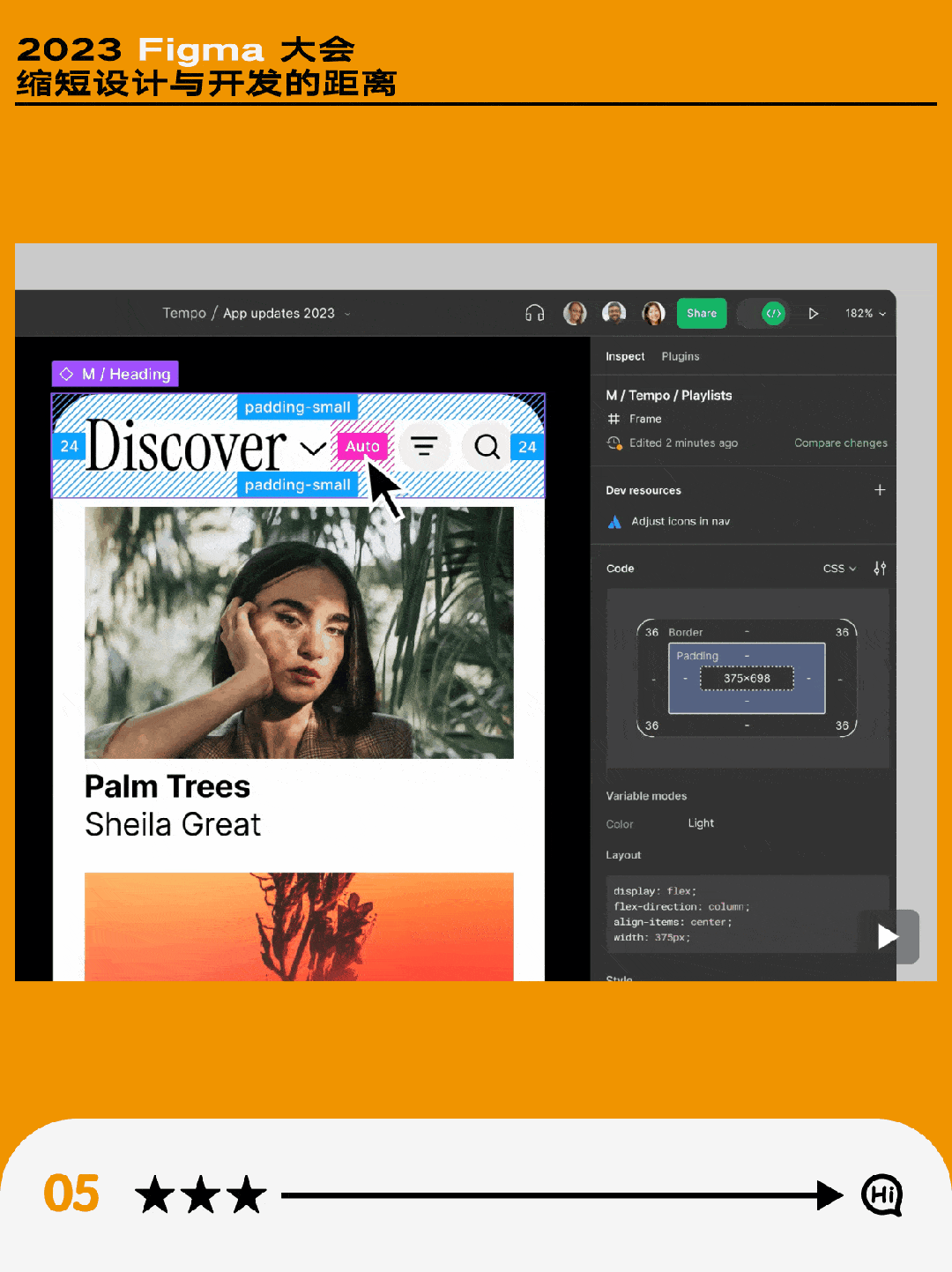Open code settings sliders icon
This screenshot has height=1272, width=952.
tap(880, 569)
